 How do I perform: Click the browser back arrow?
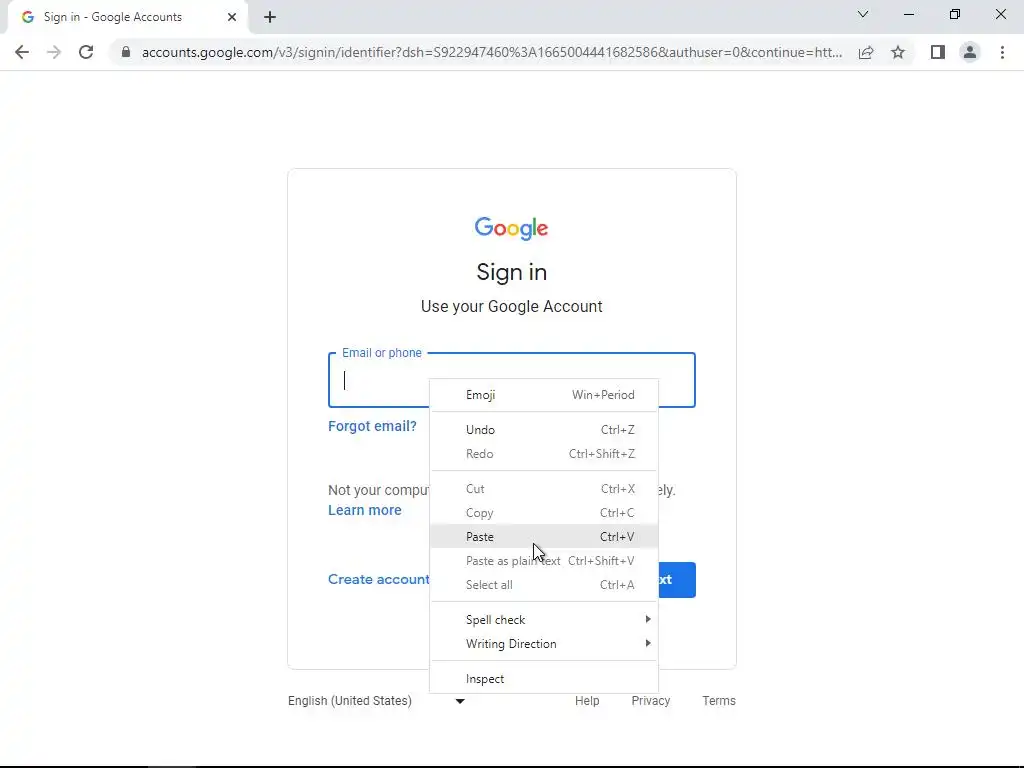click(x=22, y=52)
